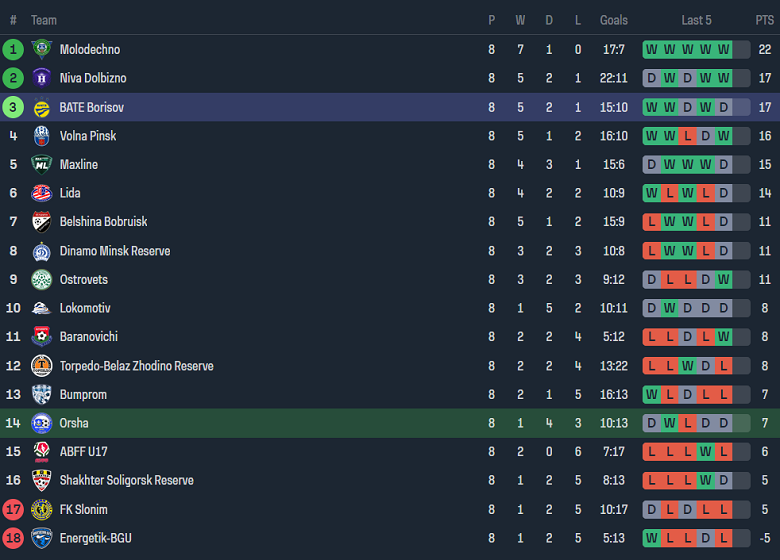The width and height of the screenshot is (780, 560).
Task: Sort table by PTS column header
Action: (x=764, y=20)
